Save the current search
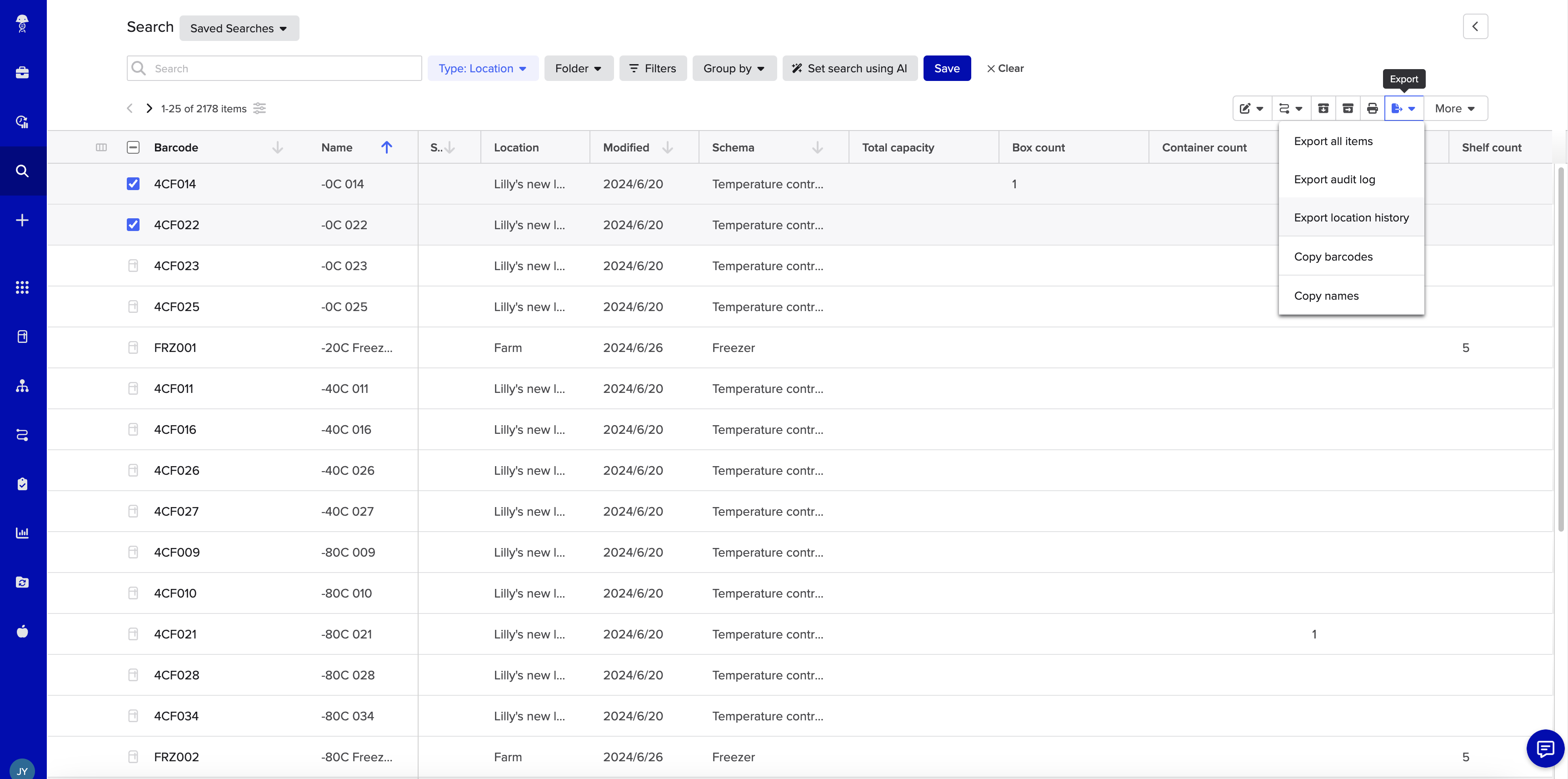Viewport: 1568px width, 779px height. [x=947, y=68]
